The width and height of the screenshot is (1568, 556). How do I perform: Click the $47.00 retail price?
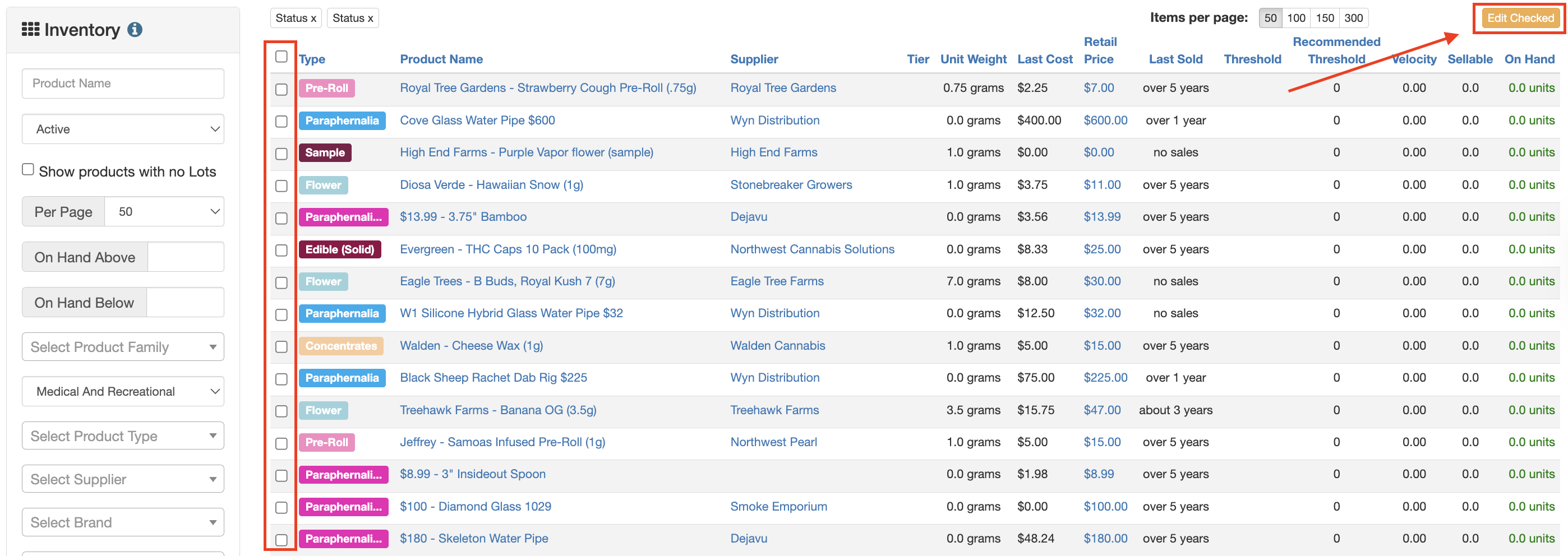point(1102,409)
